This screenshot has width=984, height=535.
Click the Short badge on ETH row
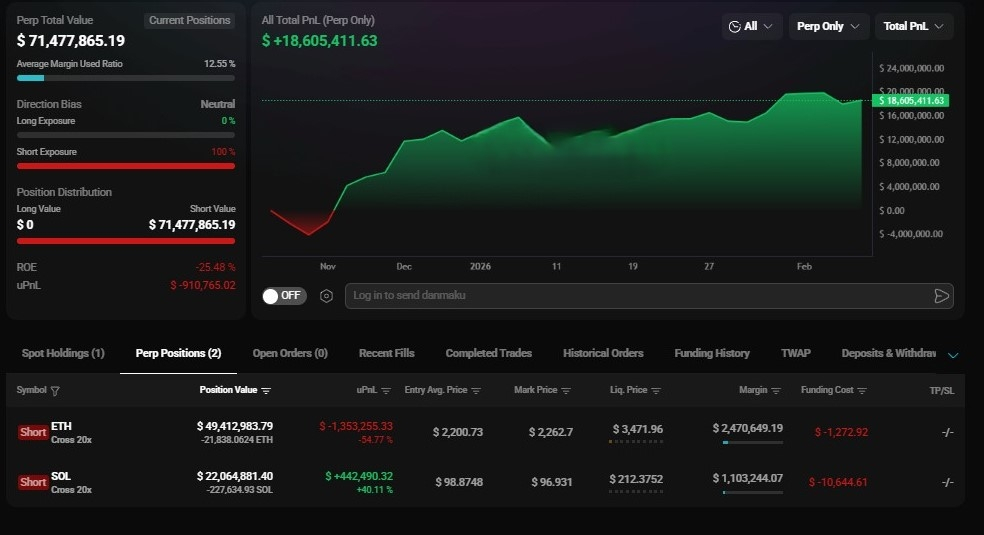(x=33, y=432)
